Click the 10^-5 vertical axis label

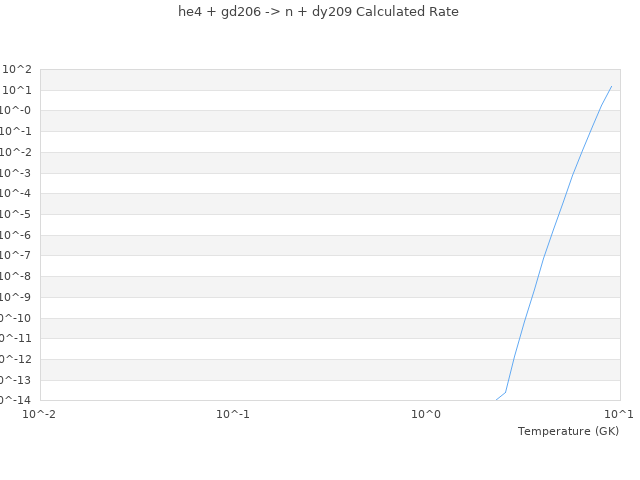coord(16,214)
